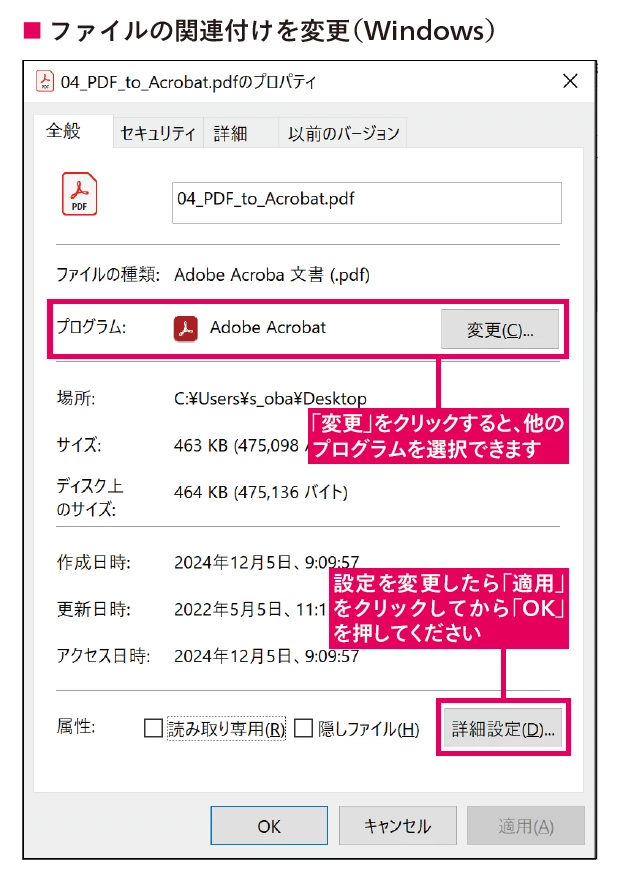Click the 適用(A) button
Image resolution: width=620 pixels, height=880 pixels.
pos(526,826)
